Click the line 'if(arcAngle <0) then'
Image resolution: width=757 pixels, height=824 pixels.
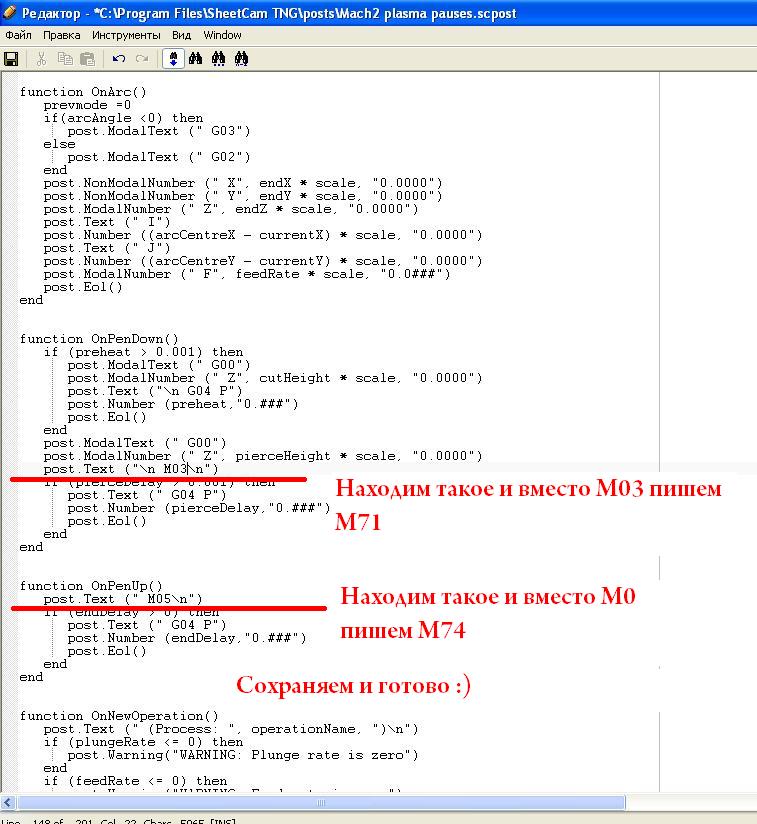123,118
